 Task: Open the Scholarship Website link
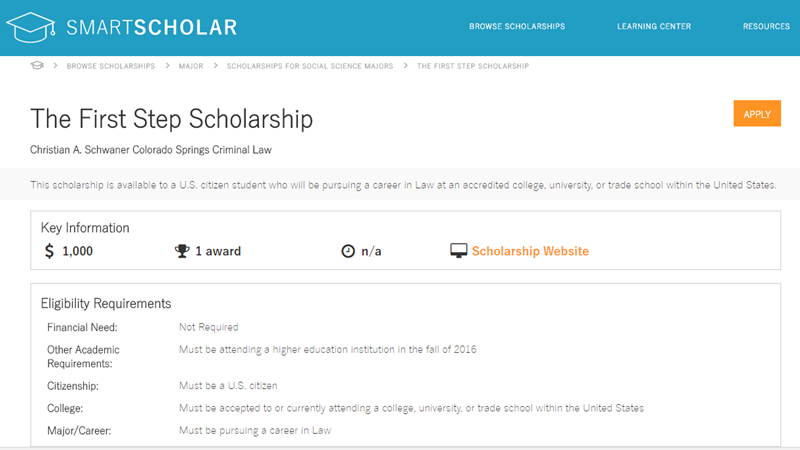530,251
